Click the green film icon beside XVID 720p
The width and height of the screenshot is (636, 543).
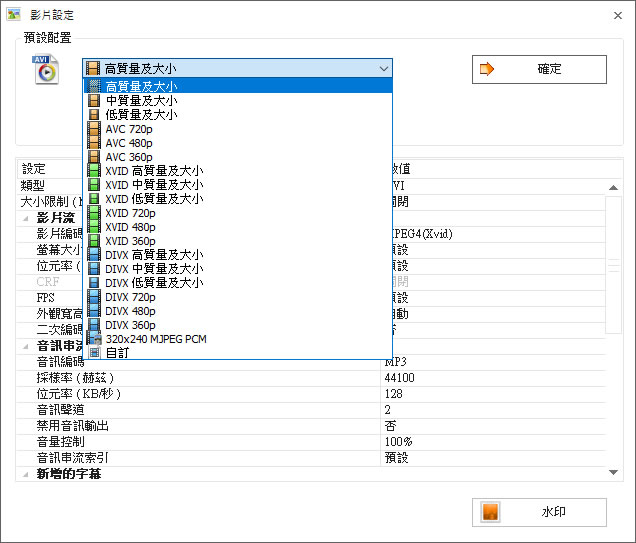[94, 213]
